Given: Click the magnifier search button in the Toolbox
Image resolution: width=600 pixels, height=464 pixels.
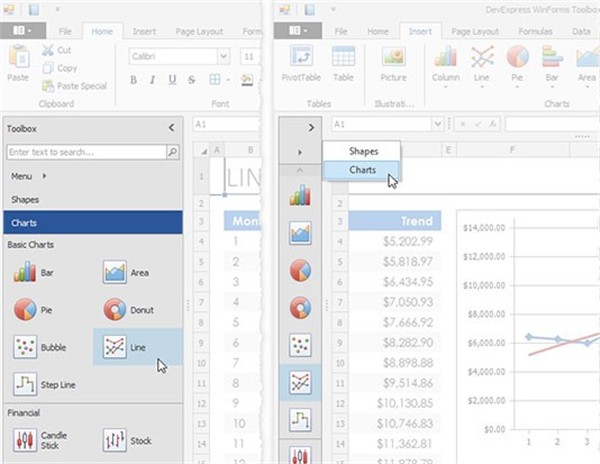Looking at the screenshot, I should click(173, 152).
